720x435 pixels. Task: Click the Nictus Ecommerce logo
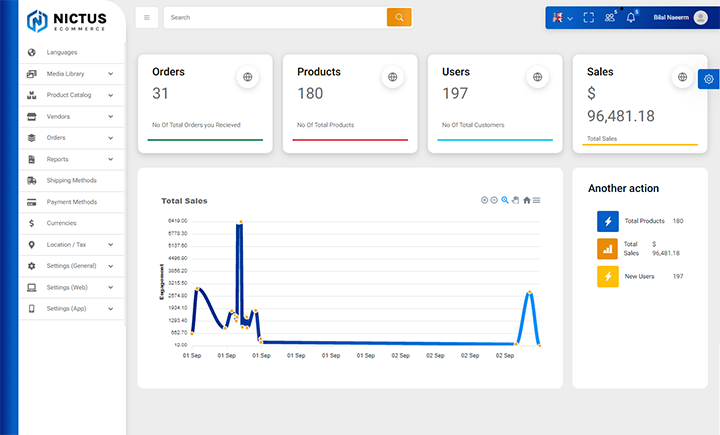click(67, 21)
